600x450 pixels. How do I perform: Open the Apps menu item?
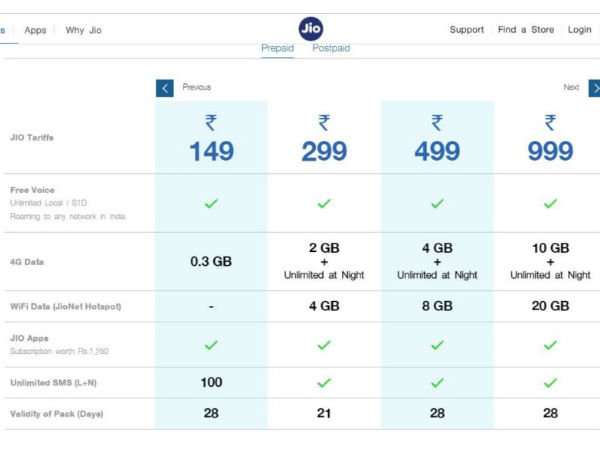click(x=35, y=30)
